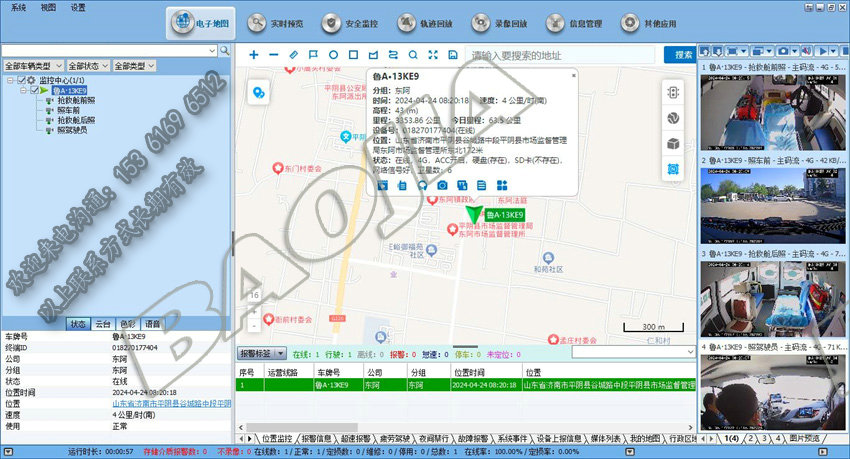Uncheck the 监控中心 tree checkbox
This screenshot has width=850, height=459.
click(21, 80)
